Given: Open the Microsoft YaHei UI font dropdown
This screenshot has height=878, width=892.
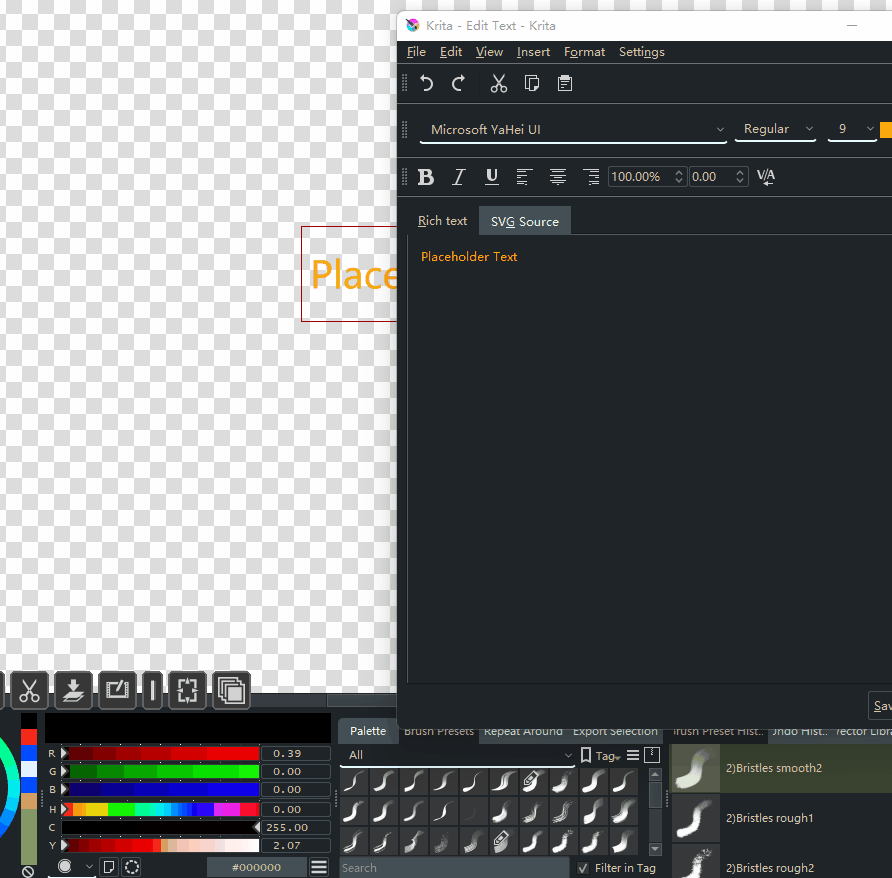Looking at the screenshot, I should [577, 130].
